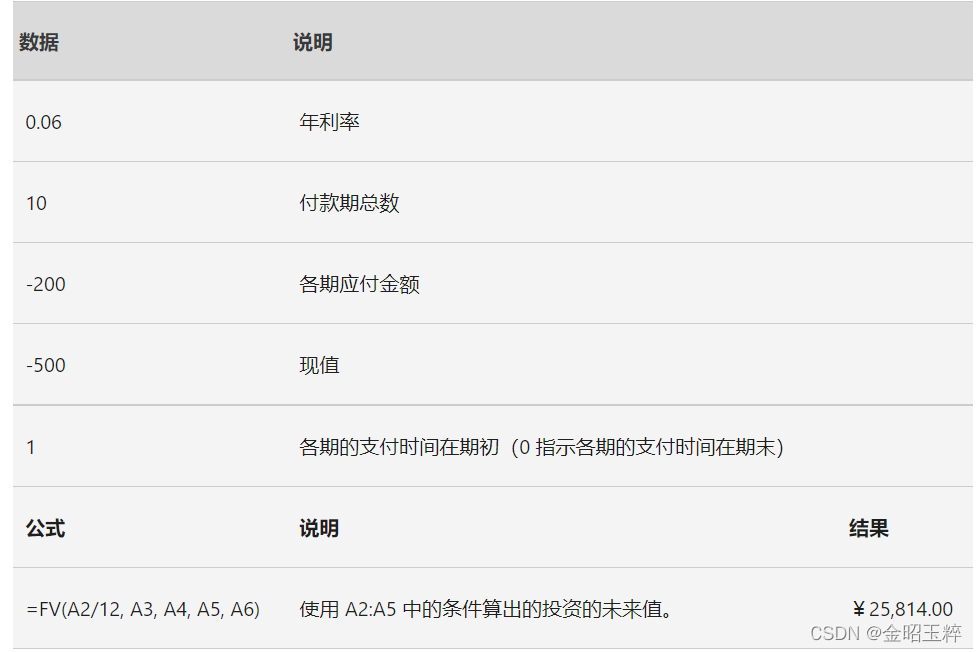Select the -200 data cell
Screen dimensions: 977x652
46,284
